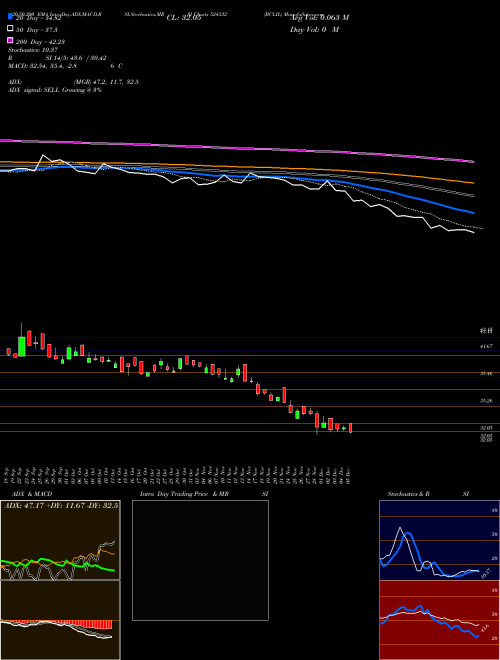Image resolution: width=500 pixels, height=660 pixels.
Task: Click the 'MACD: 32.54, 35.4, -2.8' reading
Action: [x=42, y=66]
